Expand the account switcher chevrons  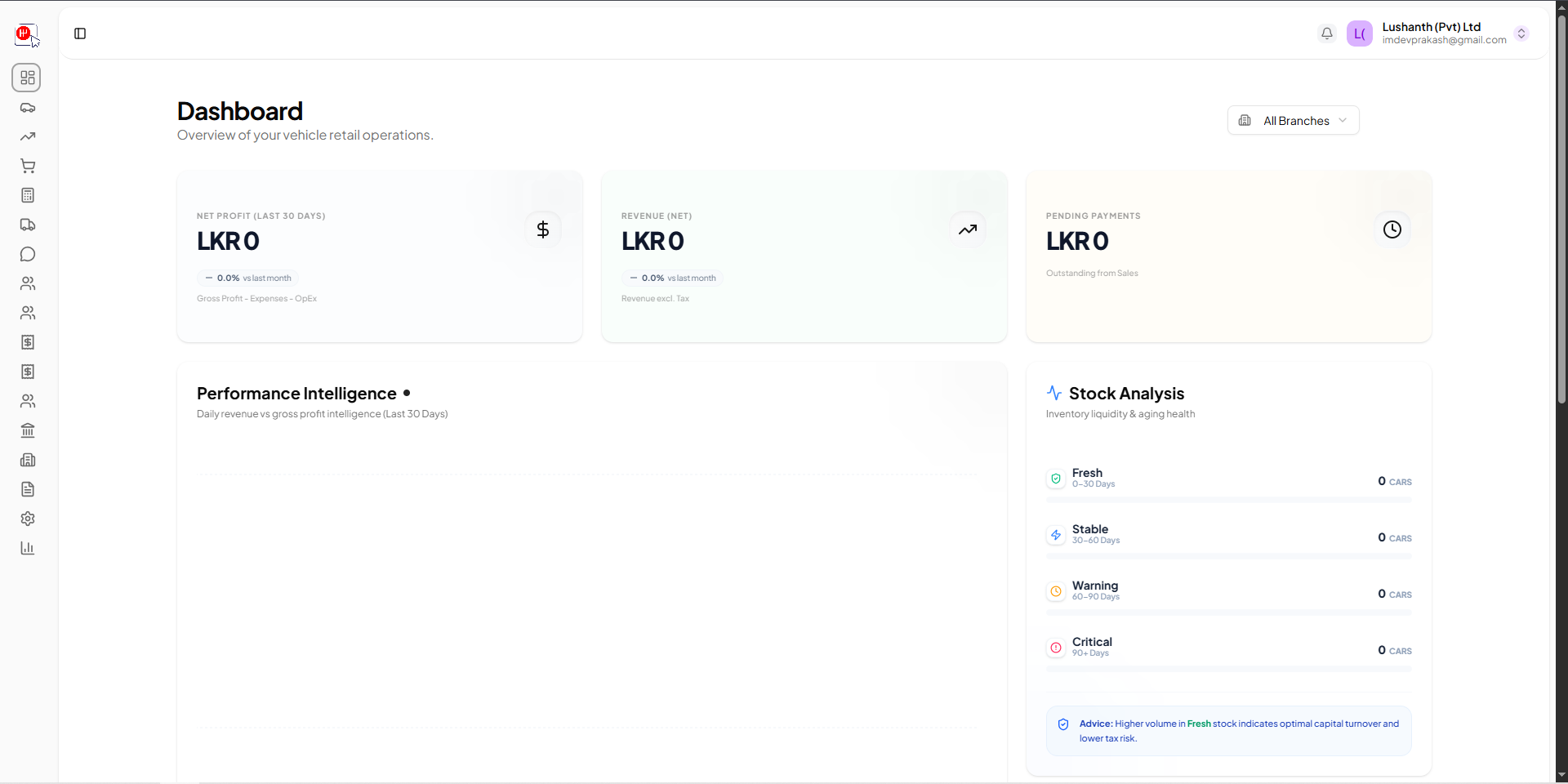(x=1521, y=33)
